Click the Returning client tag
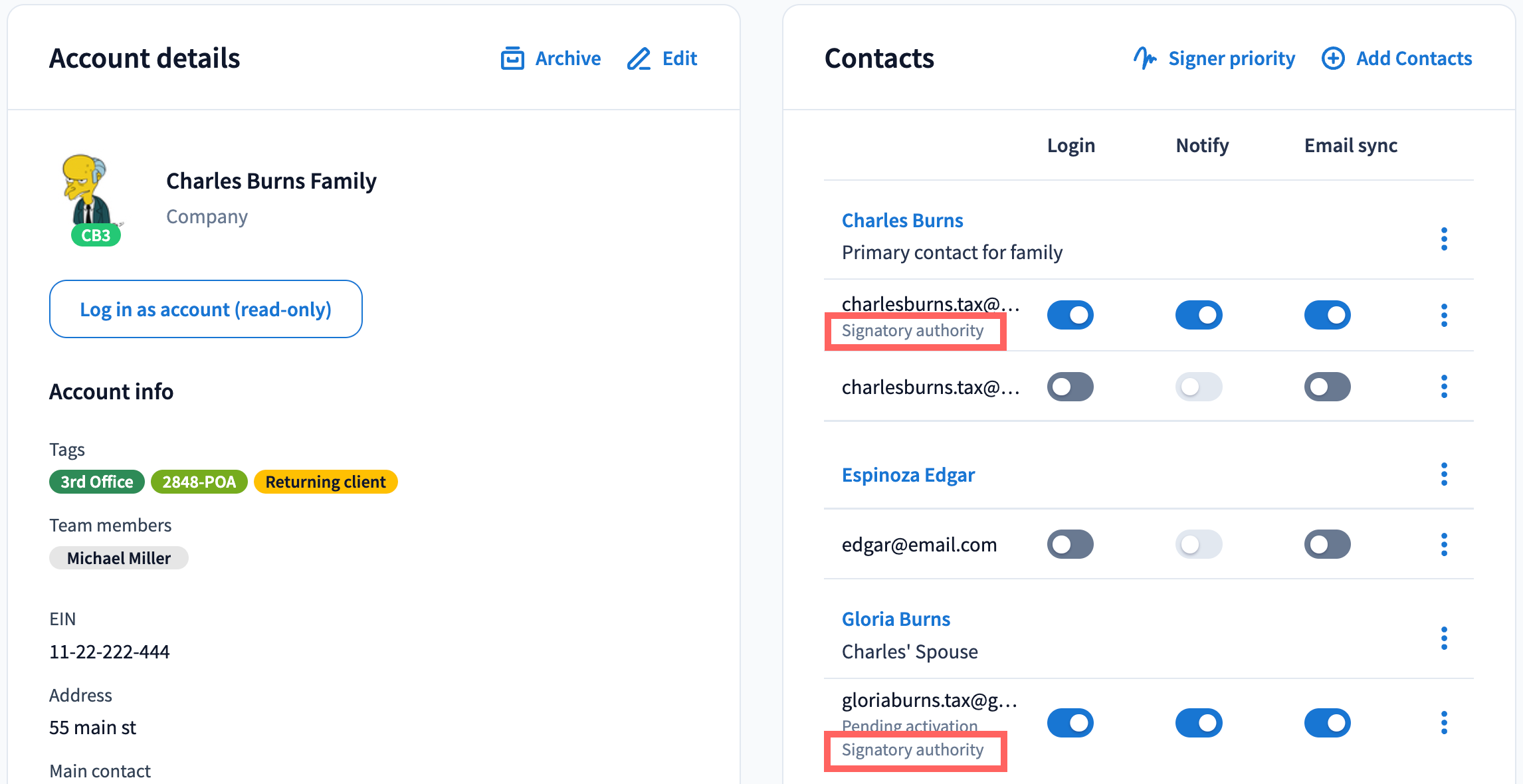Image resolution: width=1523 pixels, height=784 pixels. point(326,482)
